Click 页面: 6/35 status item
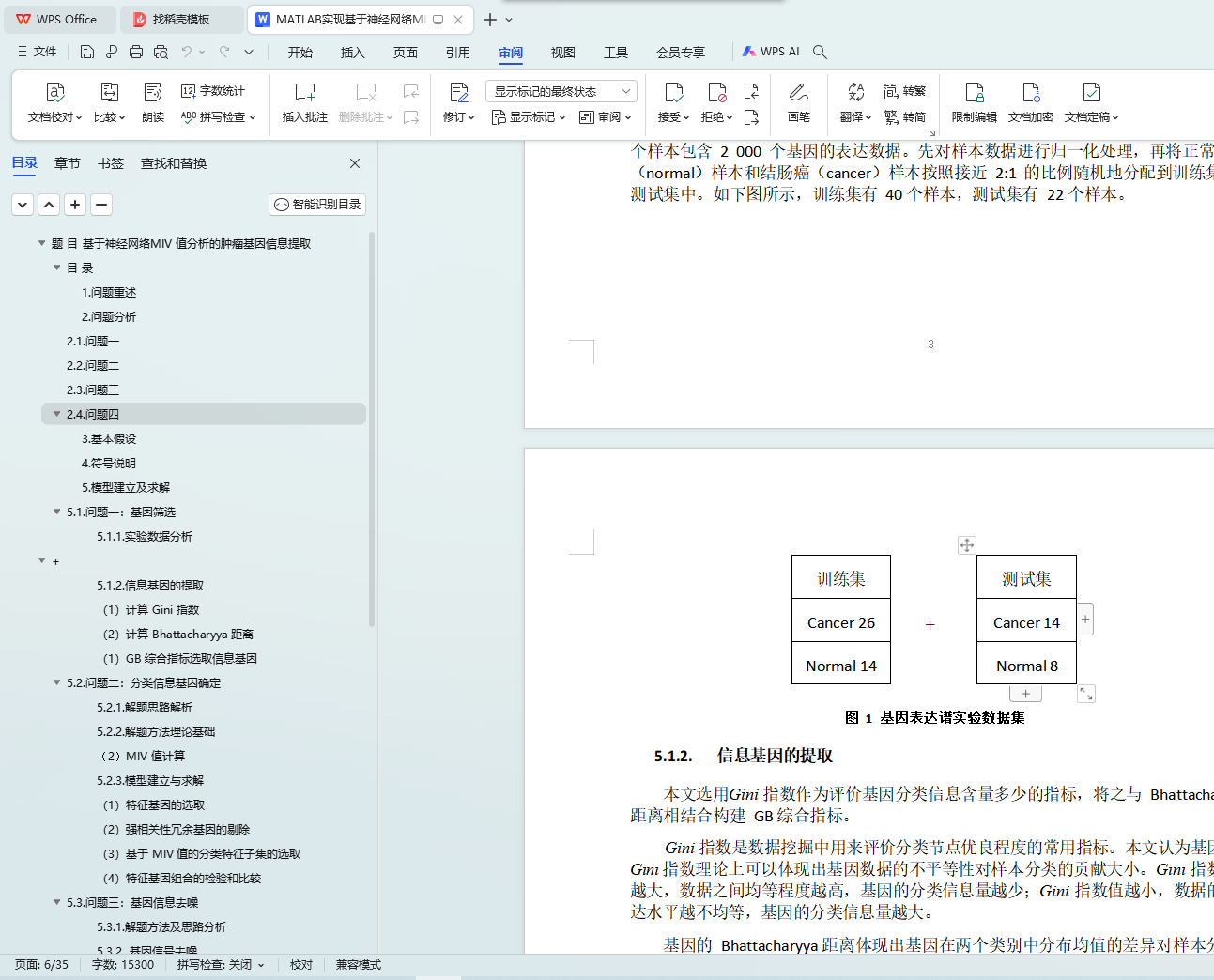Viewport: 1214px width, 980px height. pos(41,965)
